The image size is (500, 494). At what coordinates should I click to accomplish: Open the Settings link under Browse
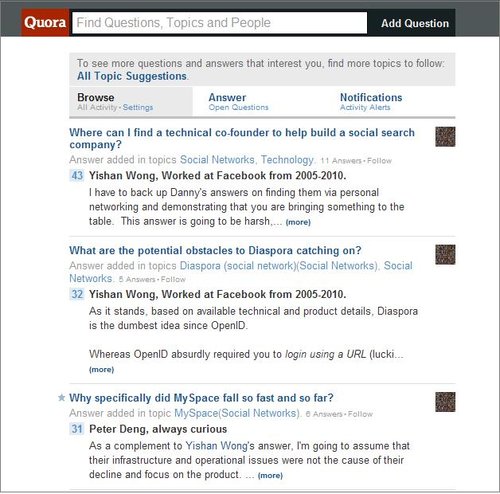click(x=138, y=107)
